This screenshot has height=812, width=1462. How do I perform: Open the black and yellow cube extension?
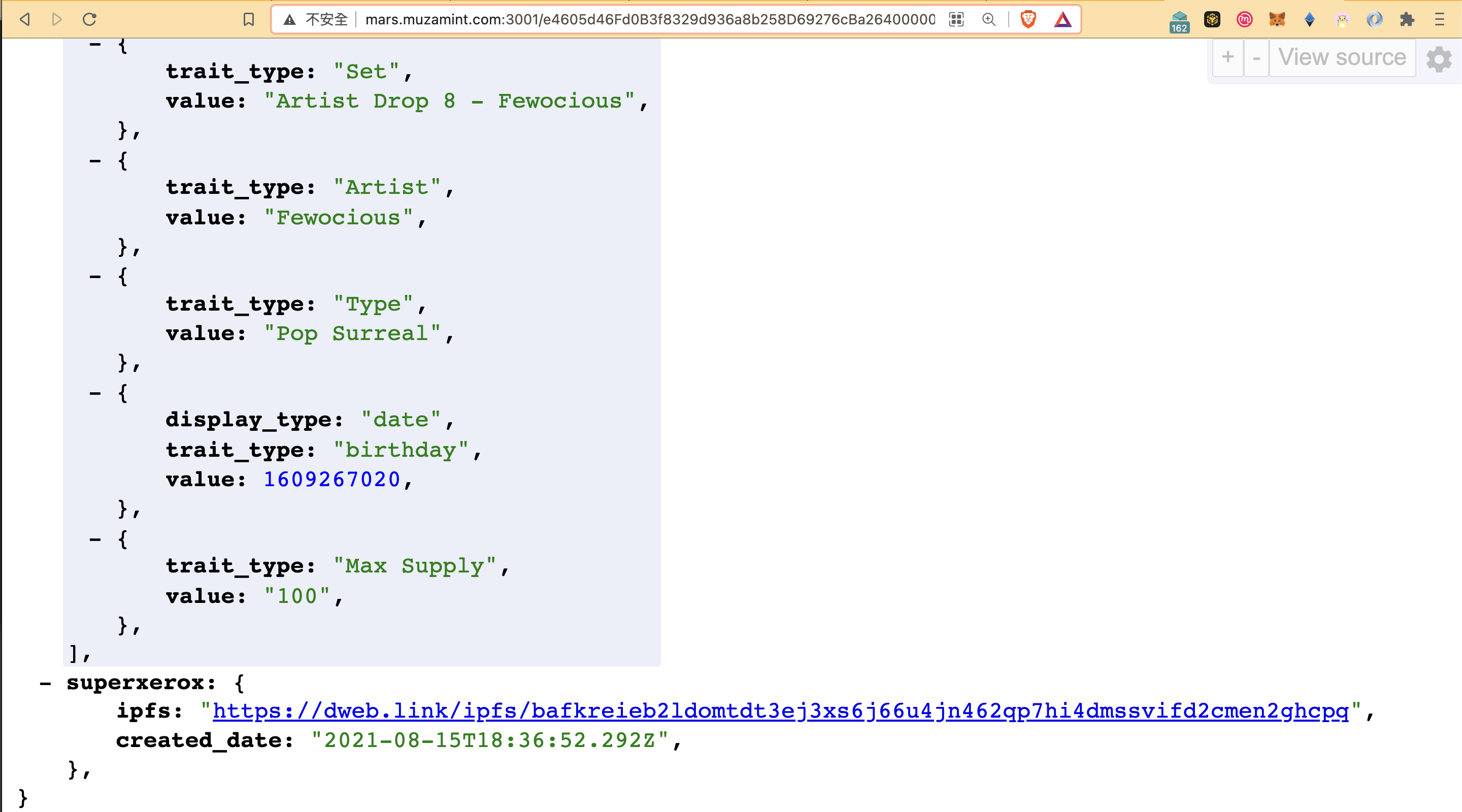pos(1212,20)
